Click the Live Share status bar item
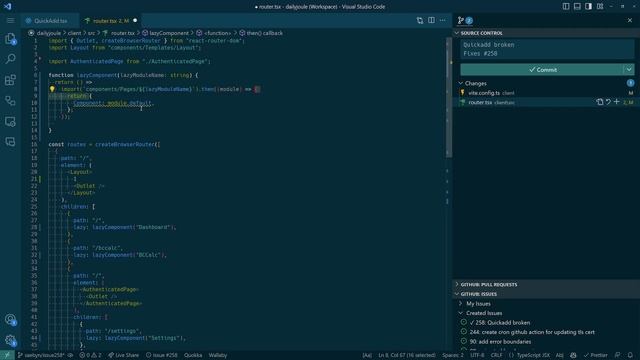 click(124, 355)
